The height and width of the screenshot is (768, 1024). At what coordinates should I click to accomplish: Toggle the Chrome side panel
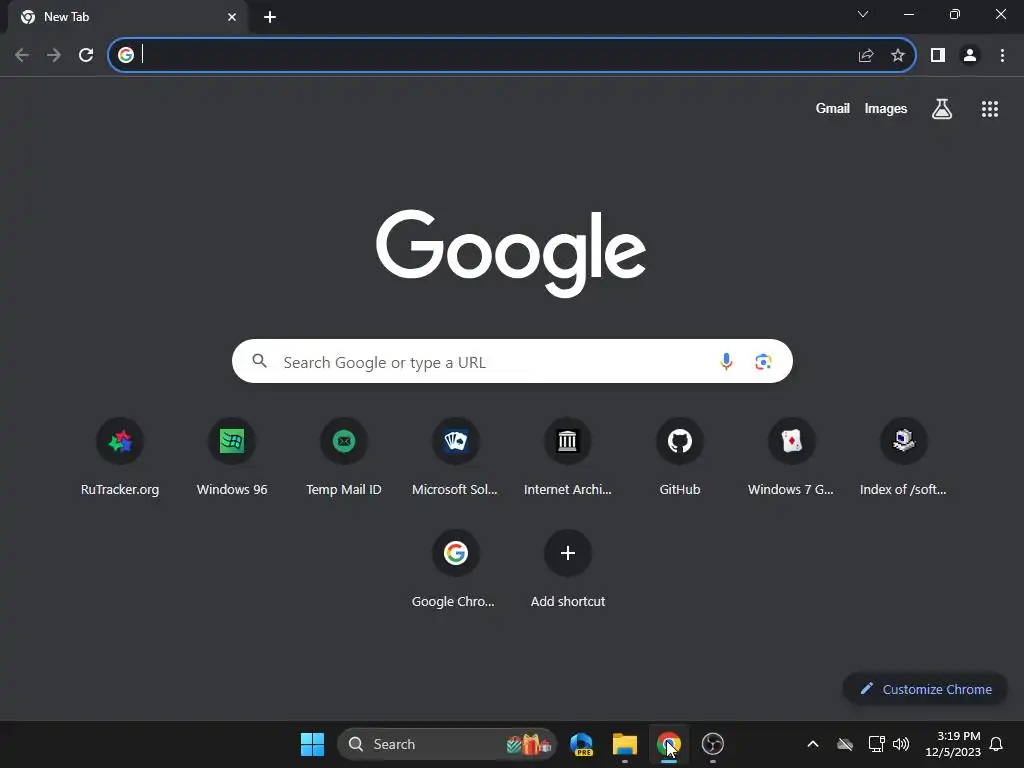coord(938,56)
